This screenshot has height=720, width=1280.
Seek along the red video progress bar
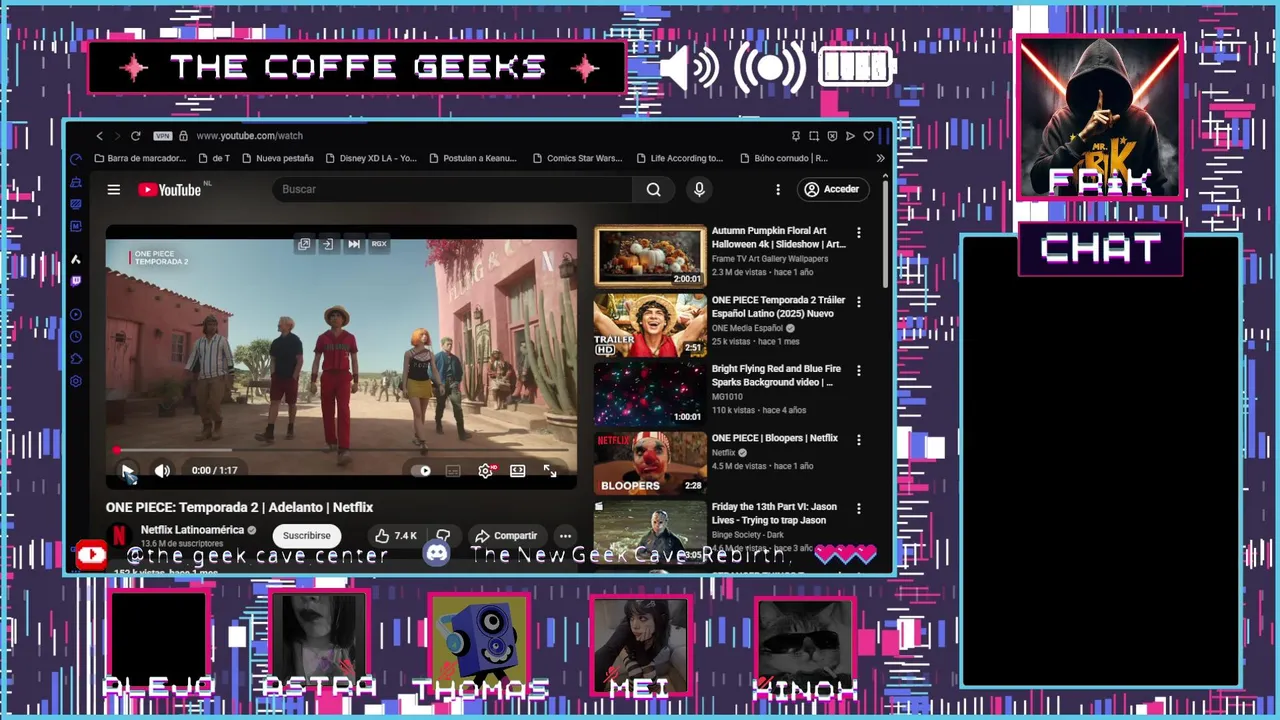(342, 450)
